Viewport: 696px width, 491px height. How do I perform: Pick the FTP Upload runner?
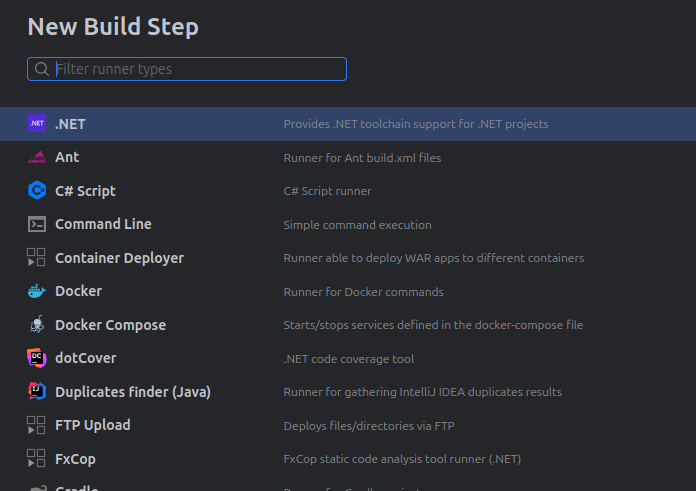(92, 425)
